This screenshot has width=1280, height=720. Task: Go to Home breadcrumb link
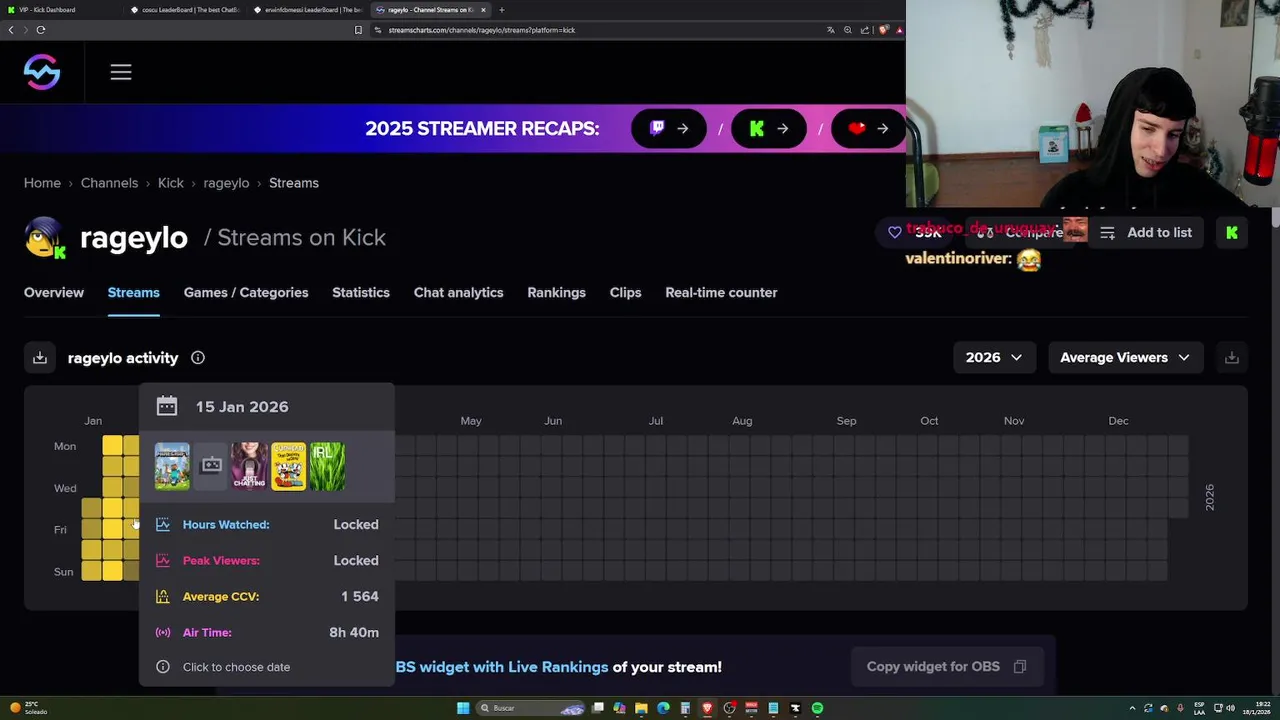pos(42,183)
